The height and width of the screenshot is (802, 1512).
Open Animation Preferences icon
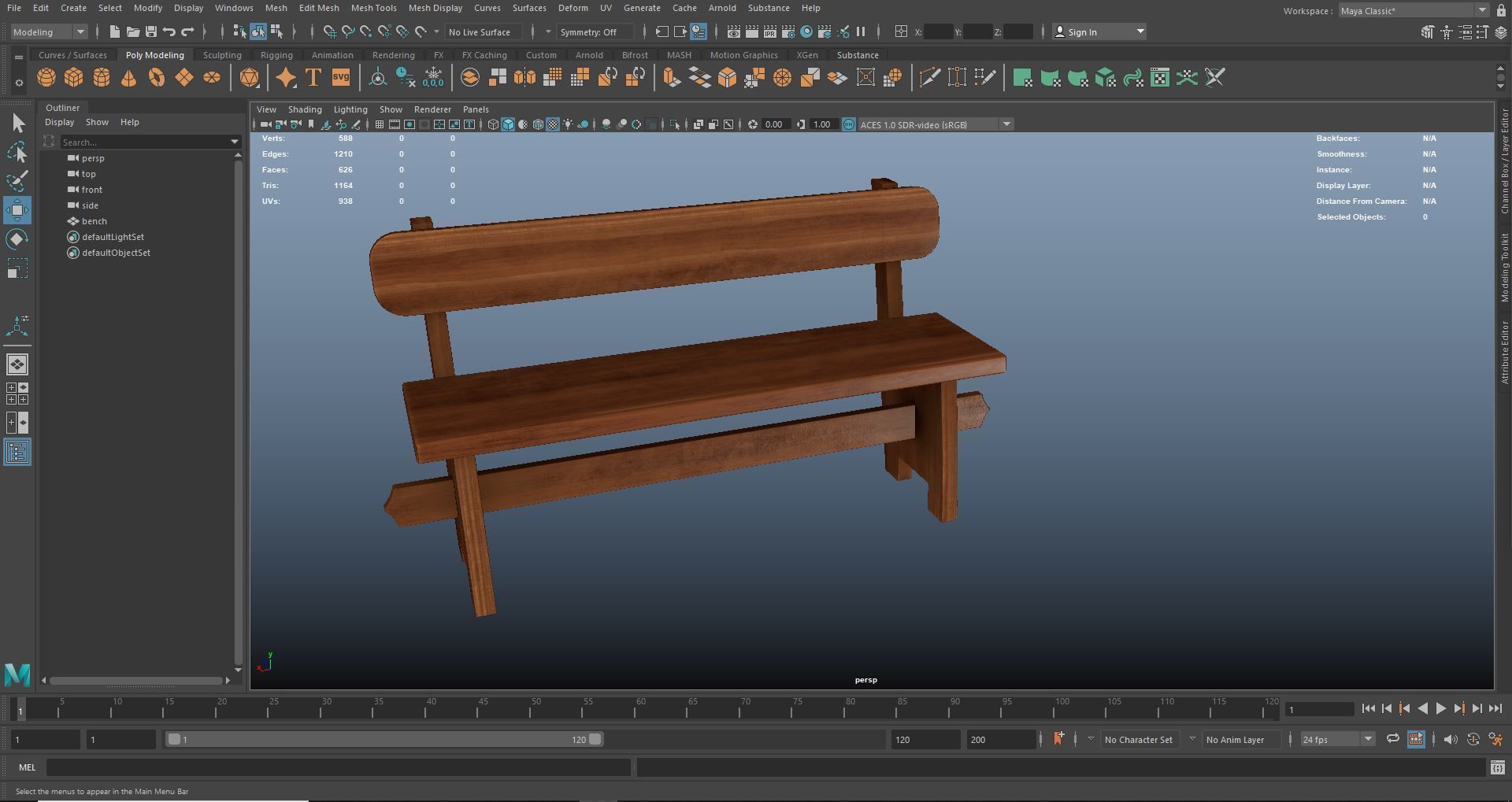pyautogui.click(x=1495, y=740)
